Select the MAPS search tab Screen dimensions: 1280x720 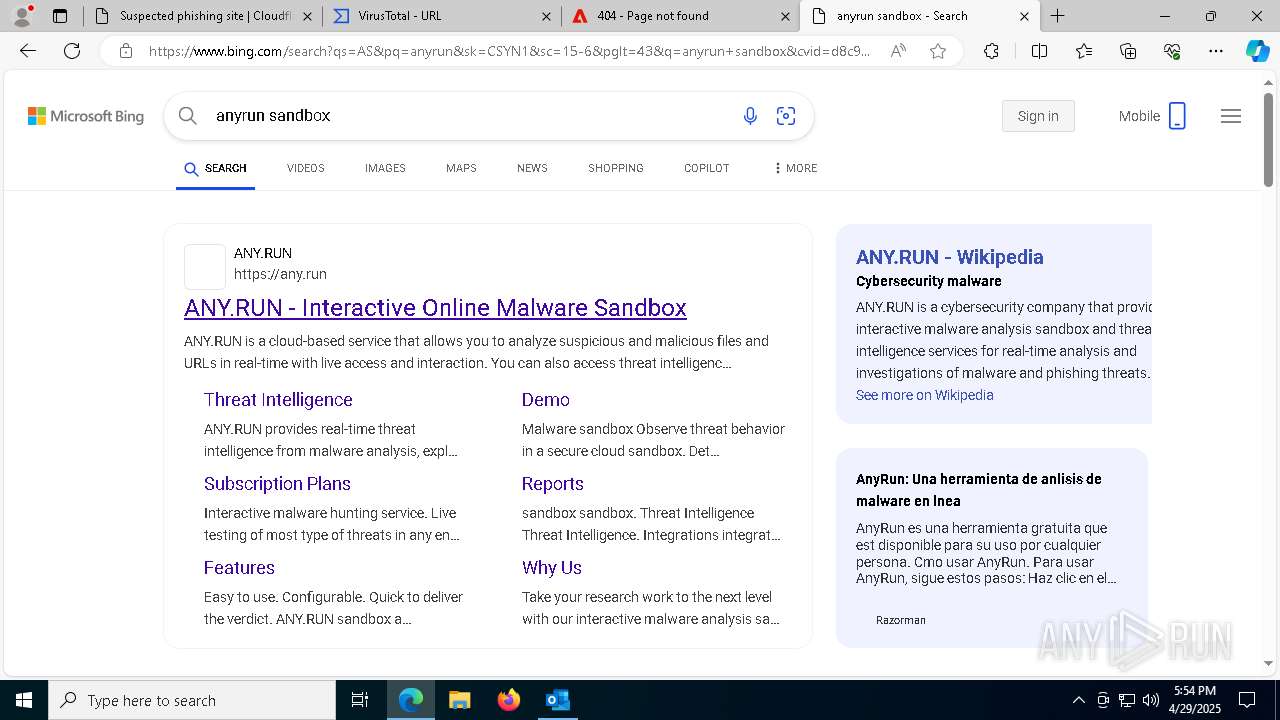point(461,168)
